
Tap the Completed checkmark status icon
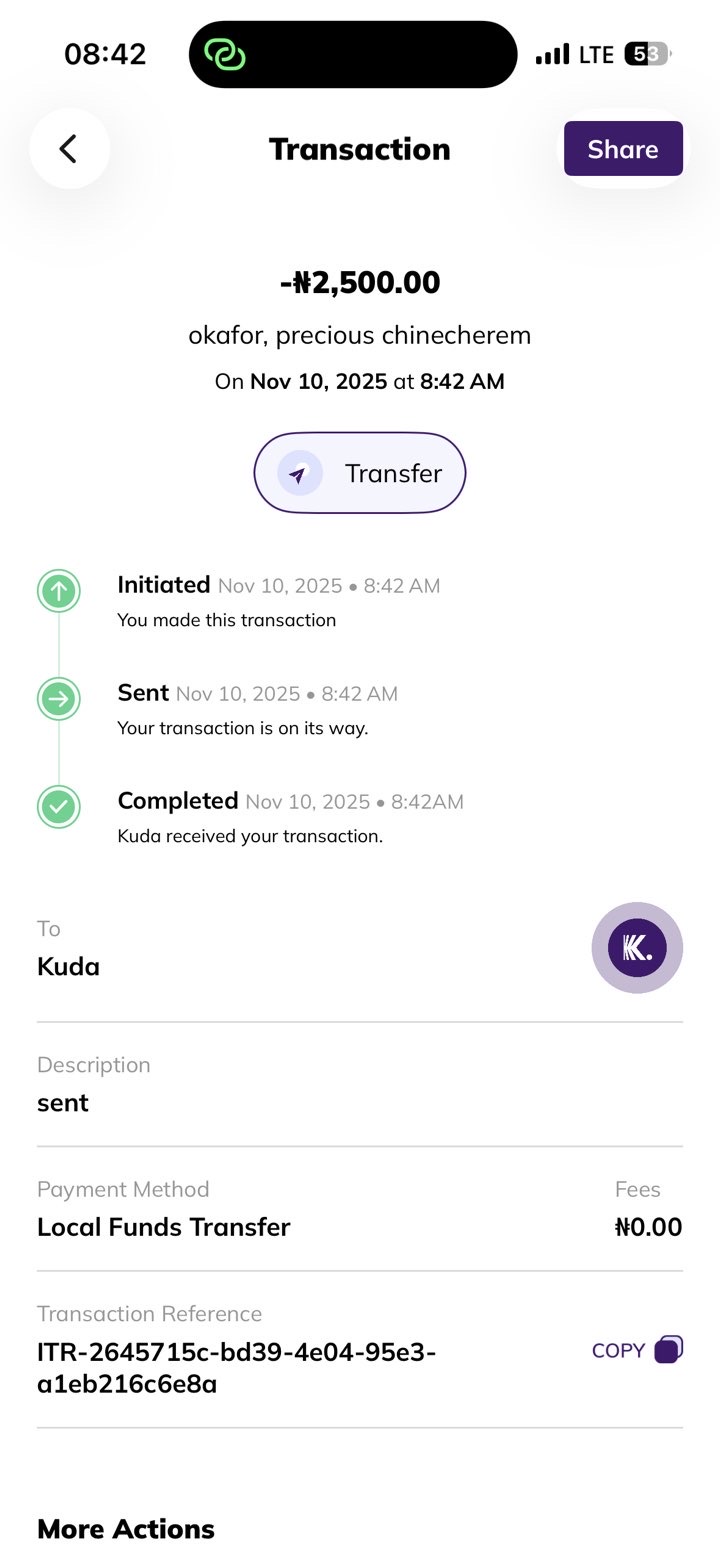59,806
